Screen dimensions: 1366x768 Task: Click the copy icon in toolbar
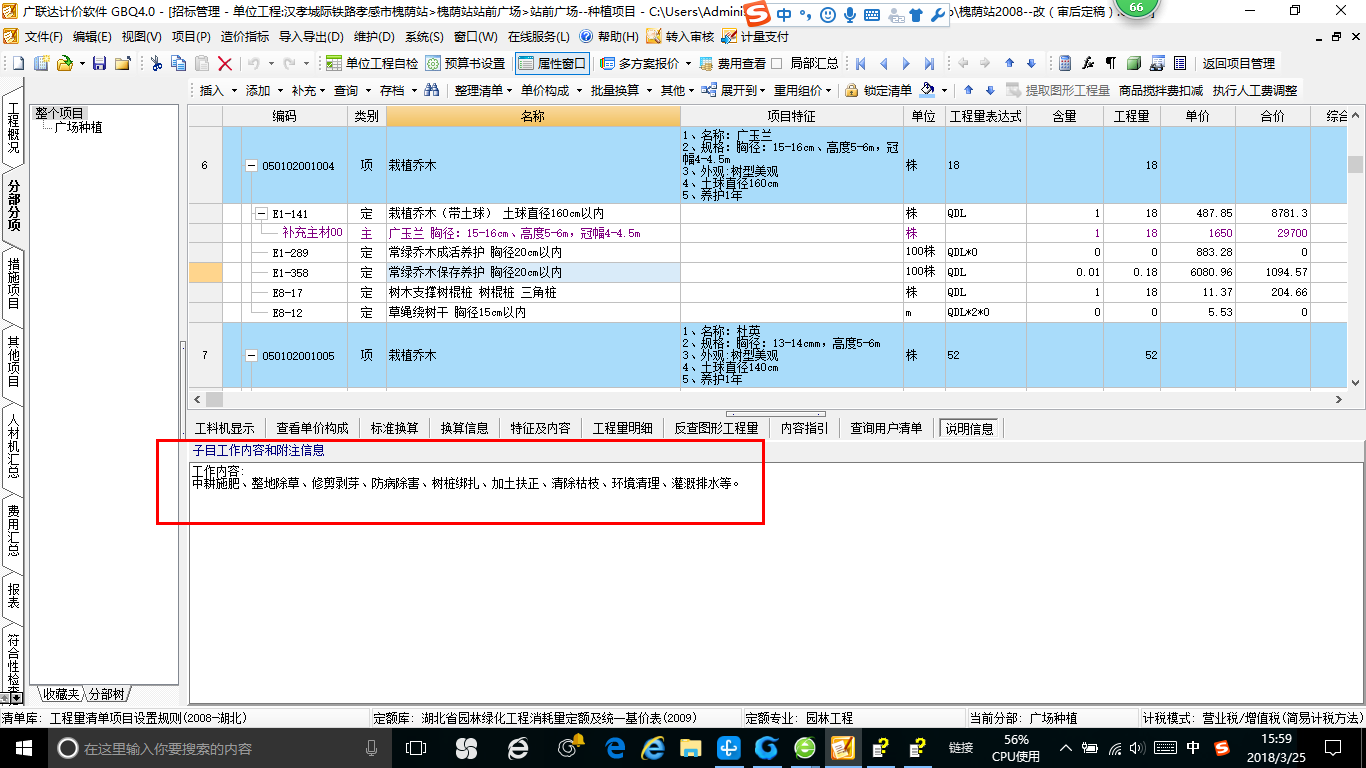(x=180, y=63)
